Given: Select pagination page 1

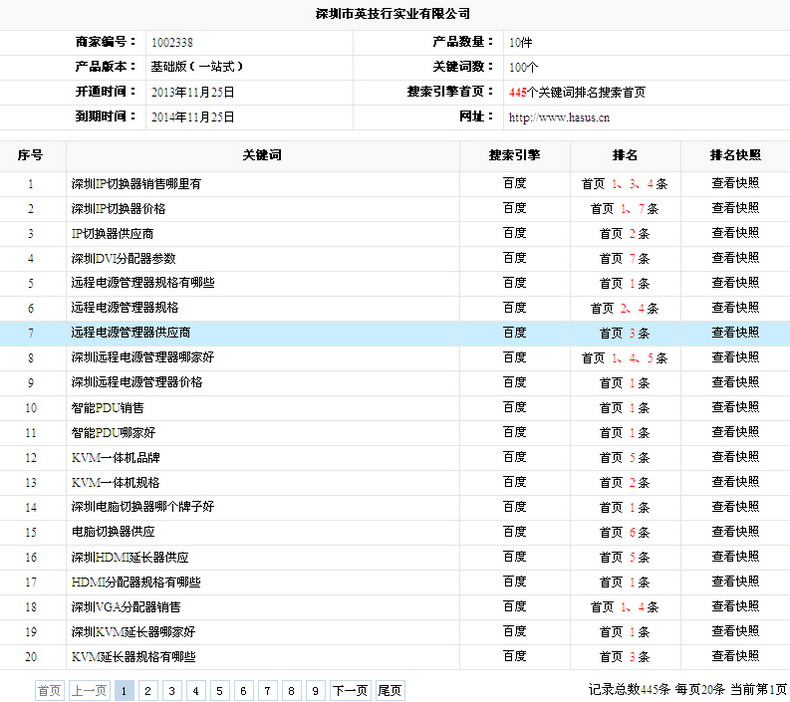Looking at the screenshot, I should [124, 690].
